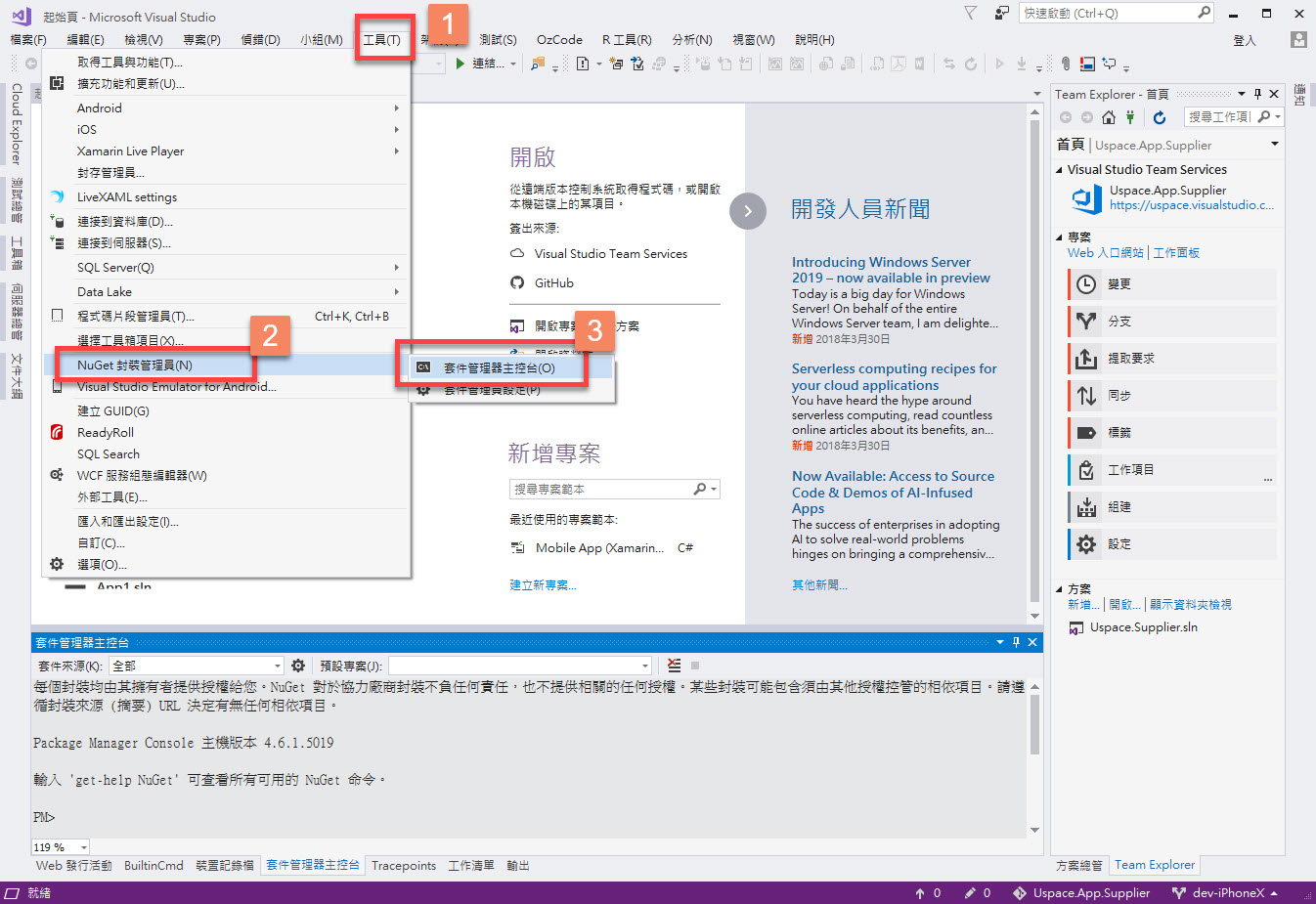
Task: Open the dev-iPhoneX branch selector
Action: pyautogui.click(x=1225, y=892)
